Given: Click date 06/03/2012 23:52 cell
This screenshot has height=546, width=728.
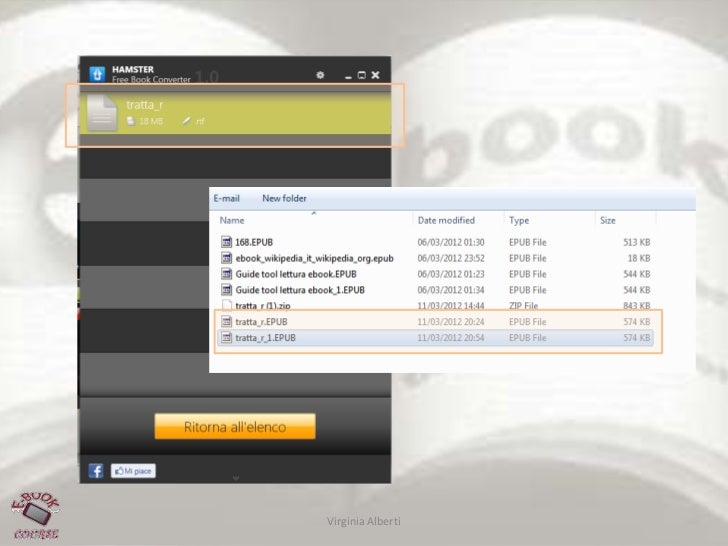Looking at the screenshot, I should click(x=451, y=258).
